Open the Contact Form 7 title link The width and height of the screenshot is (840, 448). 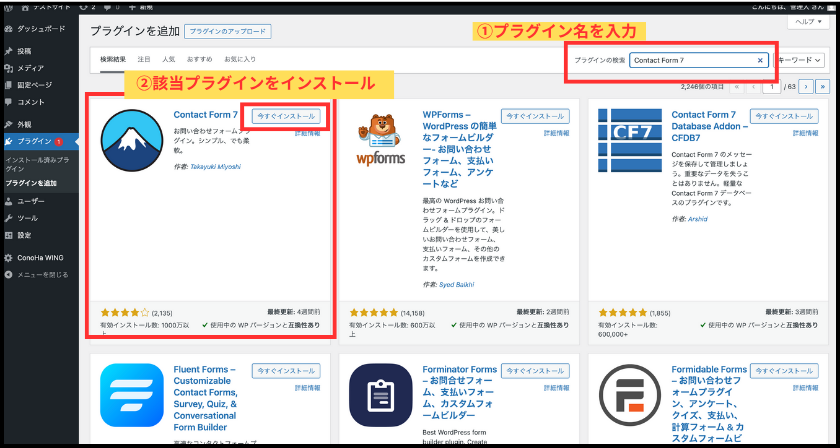(206, 115)
